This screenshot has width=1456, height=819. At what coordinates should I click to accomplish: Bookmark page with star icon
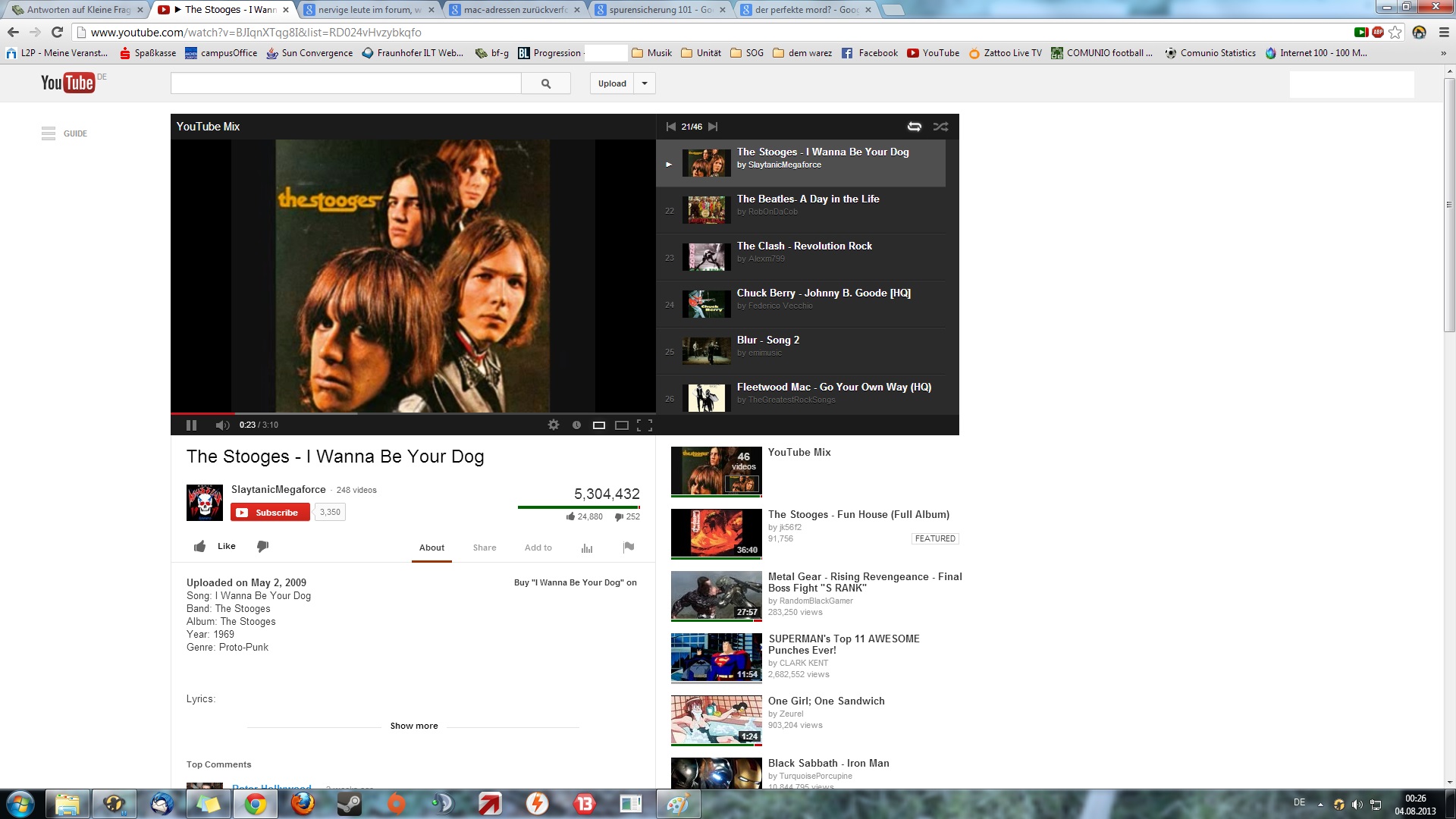point(1395,32)
